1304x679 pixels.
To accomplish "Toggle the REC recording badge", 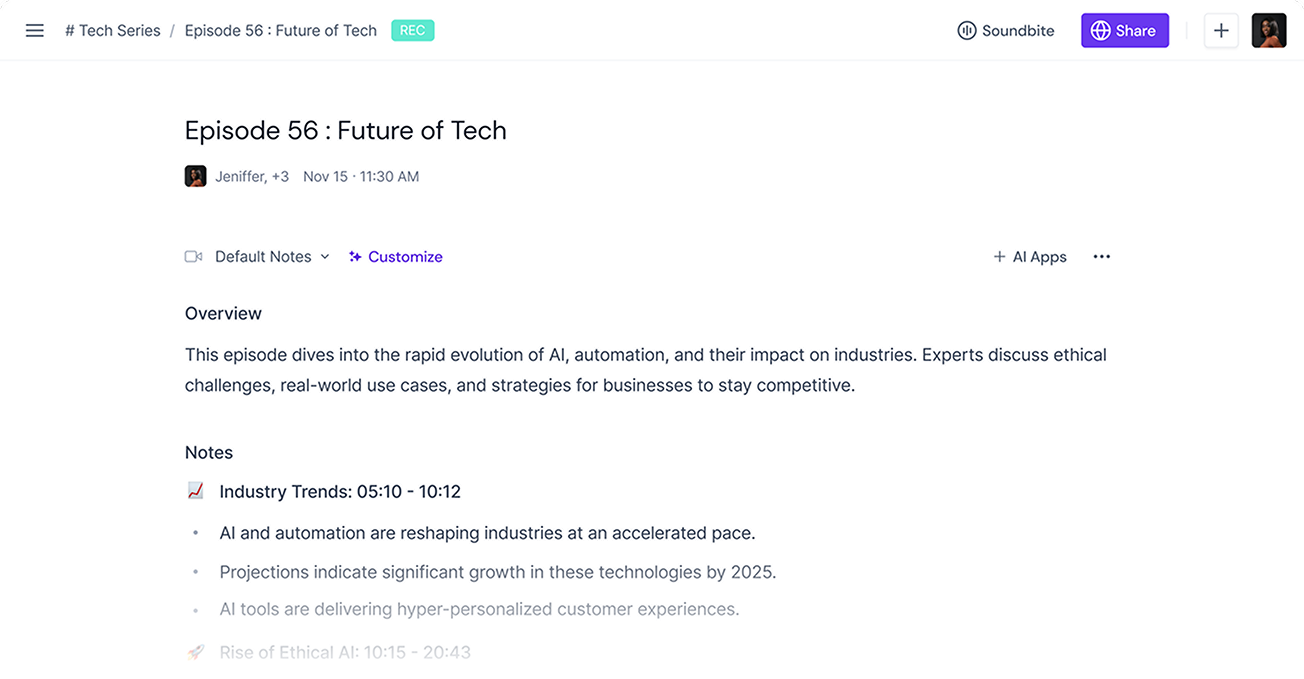I will [412, 30].
